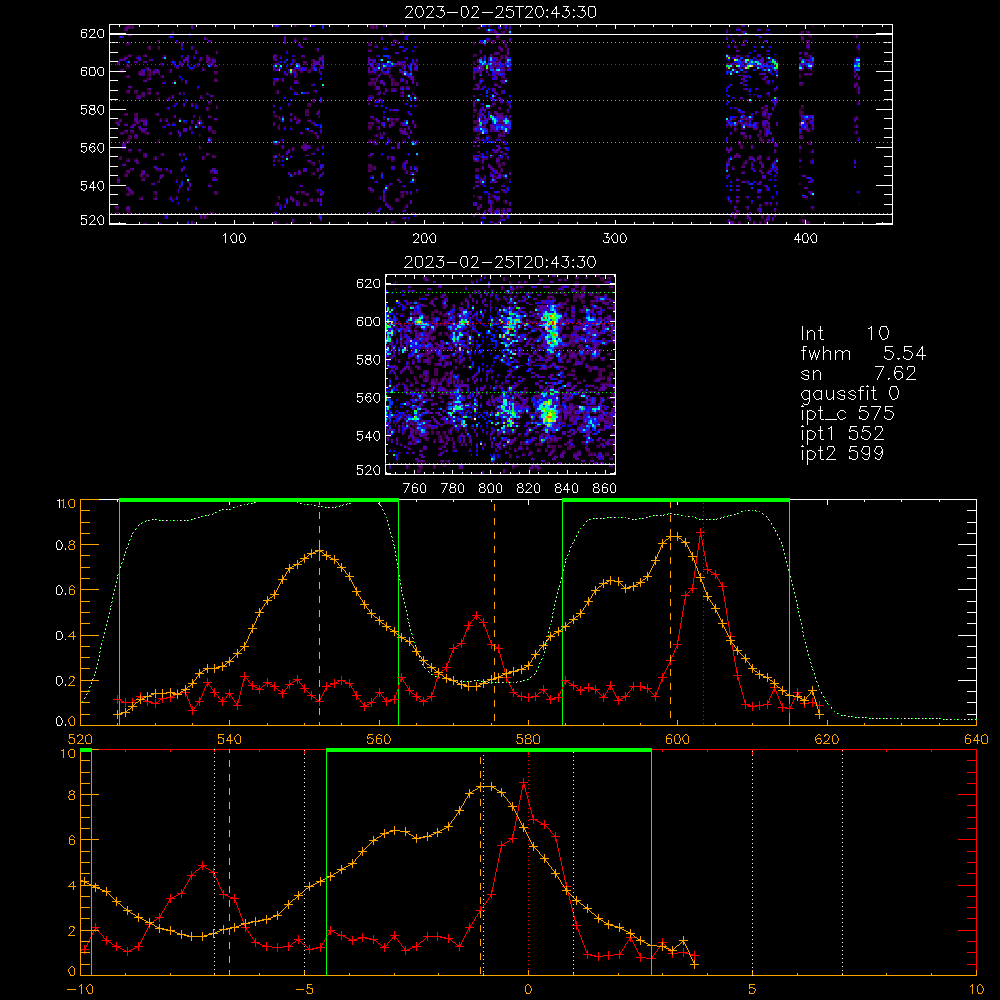Click y-axis label '580' of the wide top spectrogram
This screenshot has height=1000, width=1000.
pyautogui.click(x=92, y=110)
